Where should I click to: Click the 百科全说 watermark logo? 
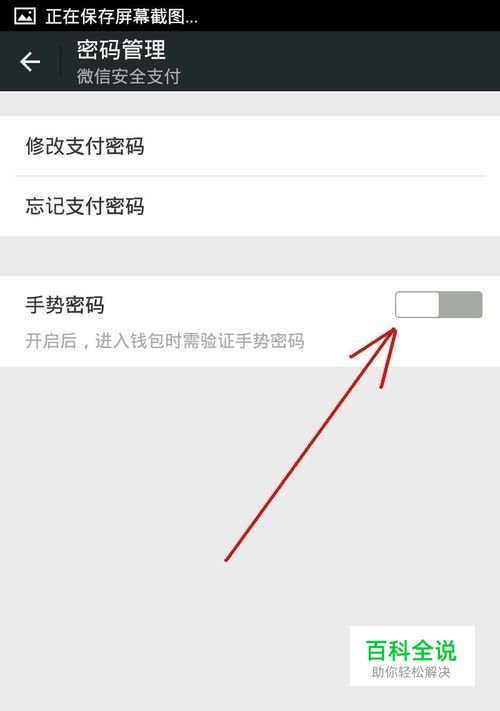tap(412, 656)
